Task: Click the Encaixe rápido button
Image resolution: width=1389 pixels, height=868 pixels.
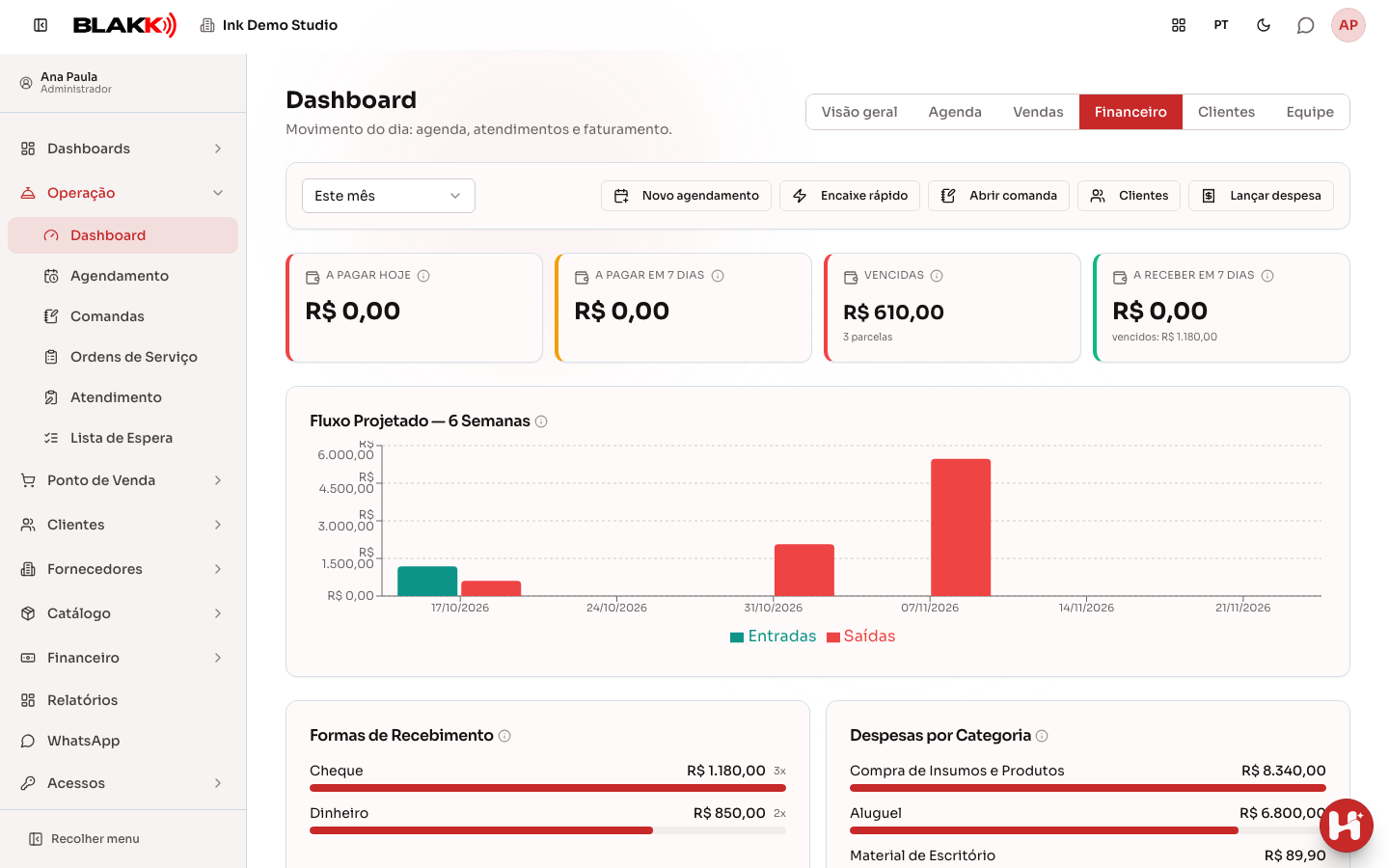Action: [850, 196]
